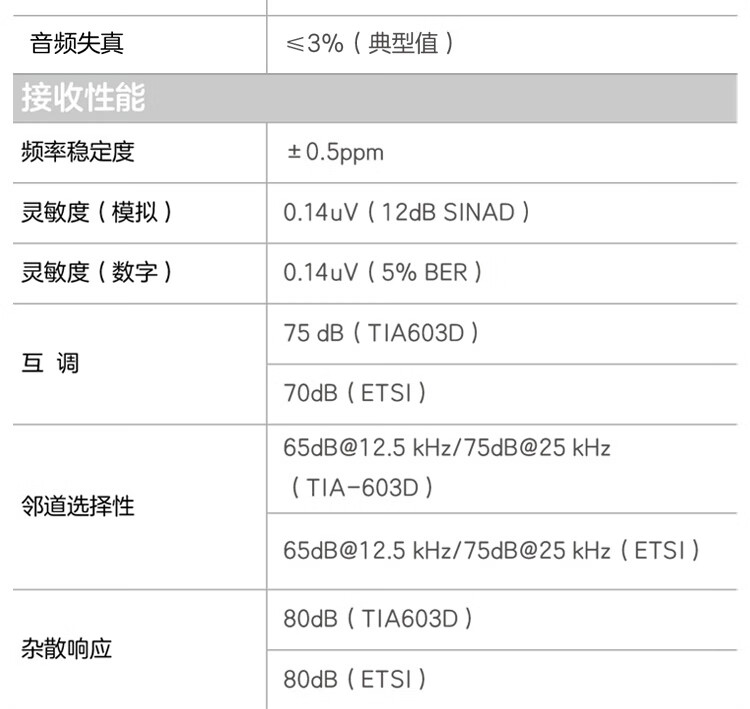
Task: Select the 80dB ETSI spurious response value
Action: 355,679
